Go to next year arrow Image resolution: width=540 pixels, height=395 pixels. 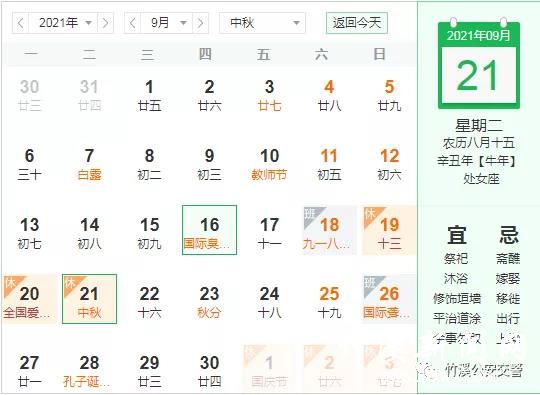tap(105, 23)
